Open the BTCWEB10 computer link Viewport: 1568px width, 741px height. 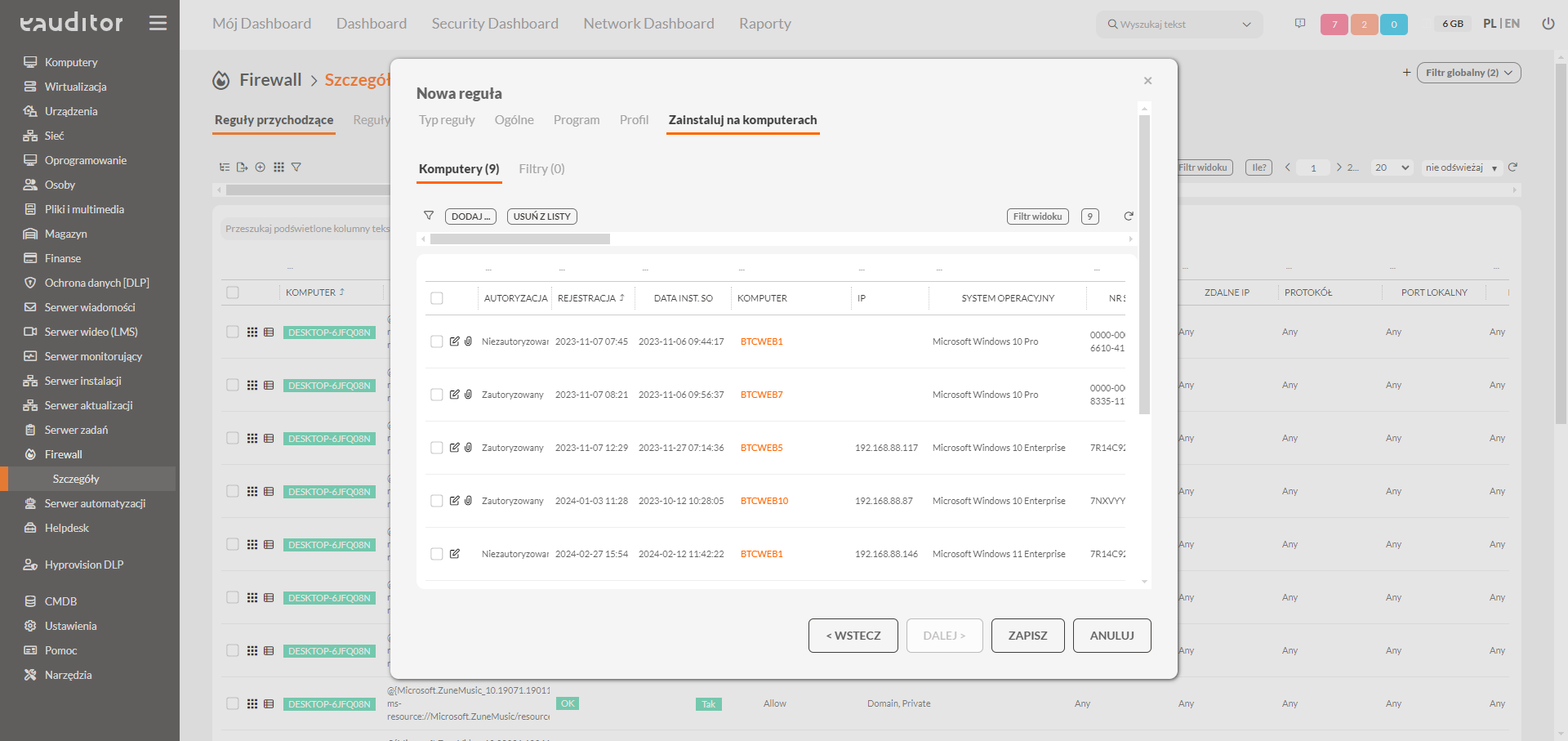pos(764,501)
